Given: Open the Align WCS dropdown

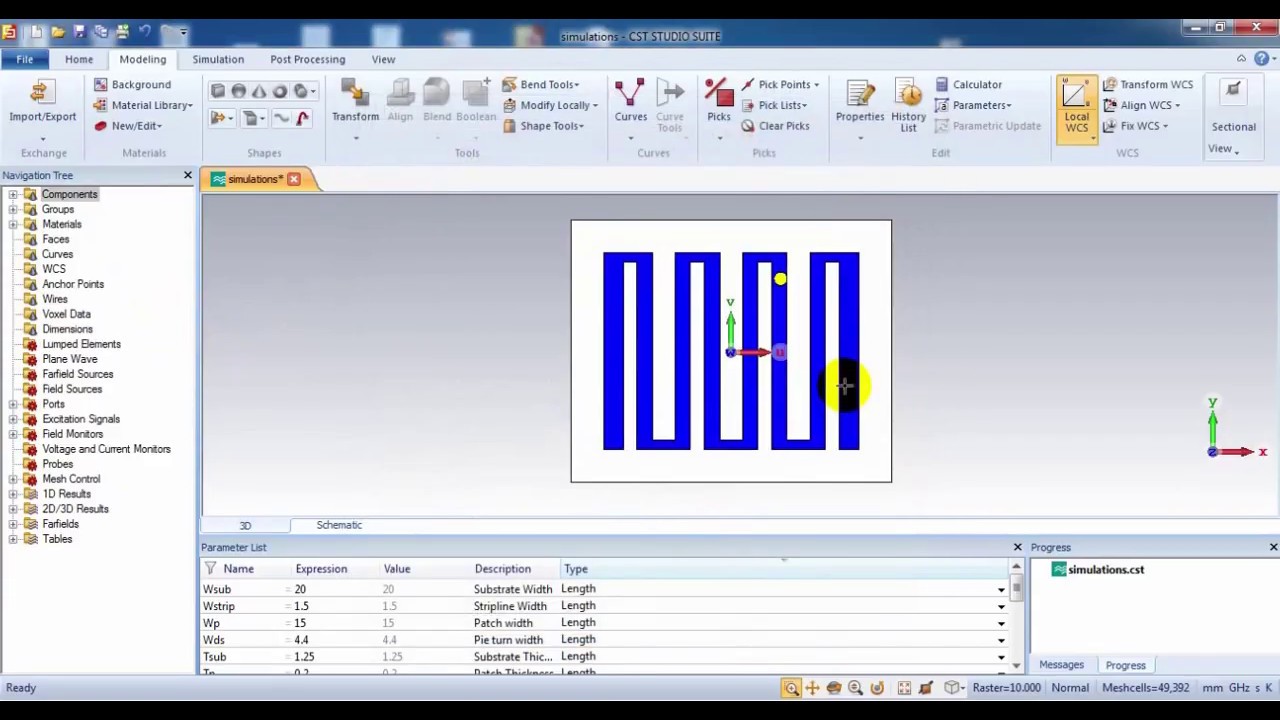Looking at the screenshot, I should coord(1141,105).
